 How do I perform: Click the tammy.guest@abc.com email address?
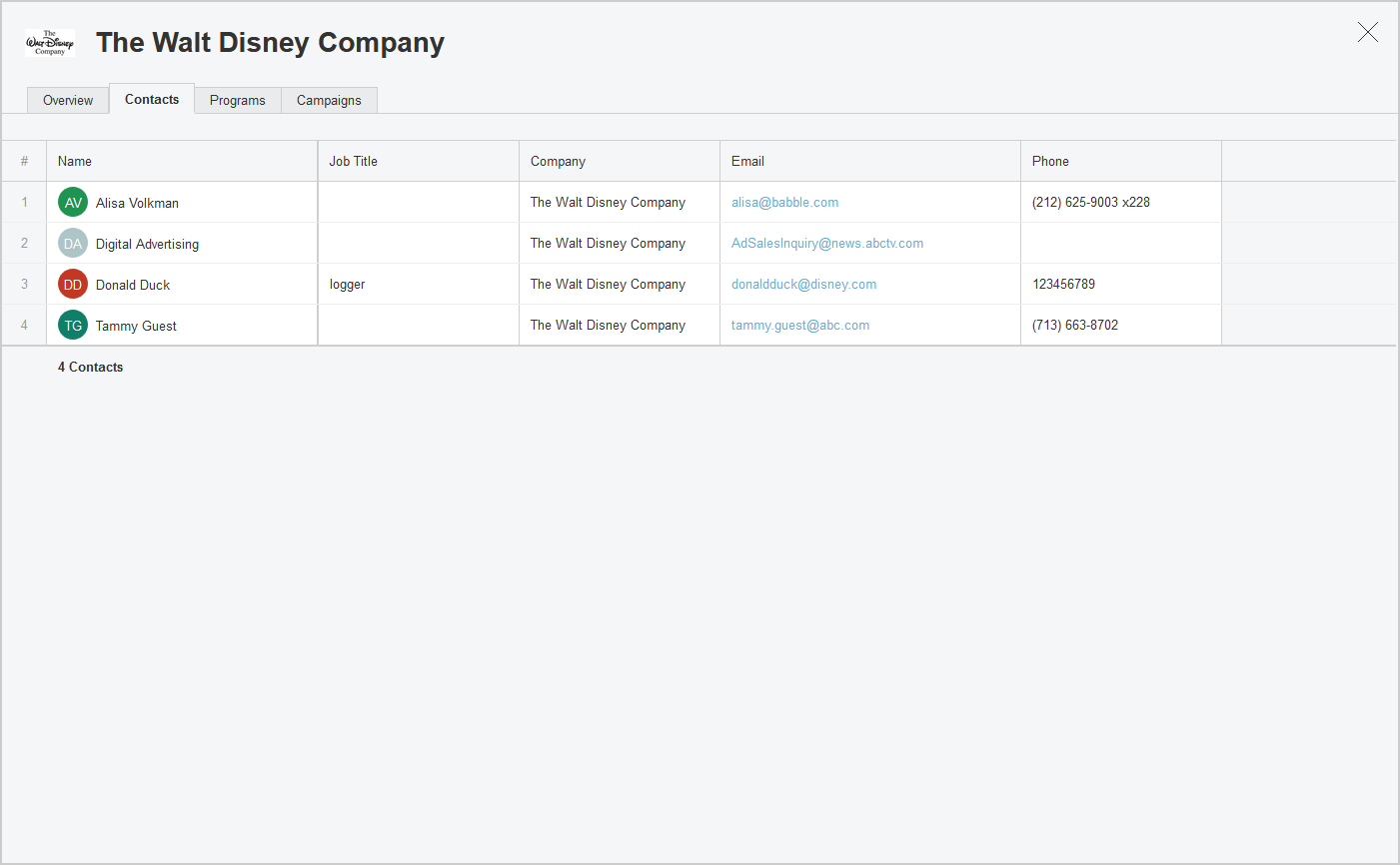click(x=799, y=326)
